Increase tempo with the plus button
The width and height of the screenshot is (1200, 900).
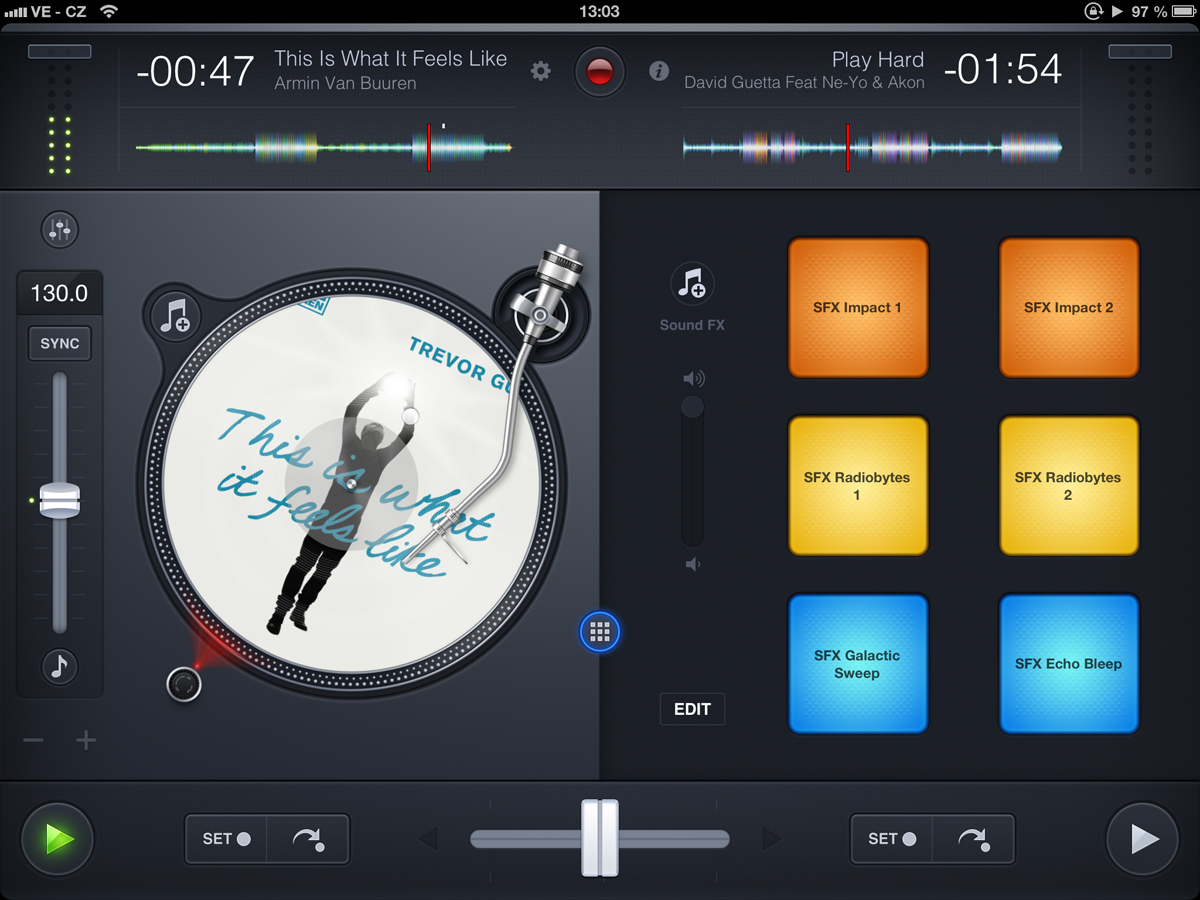point(86,740)
